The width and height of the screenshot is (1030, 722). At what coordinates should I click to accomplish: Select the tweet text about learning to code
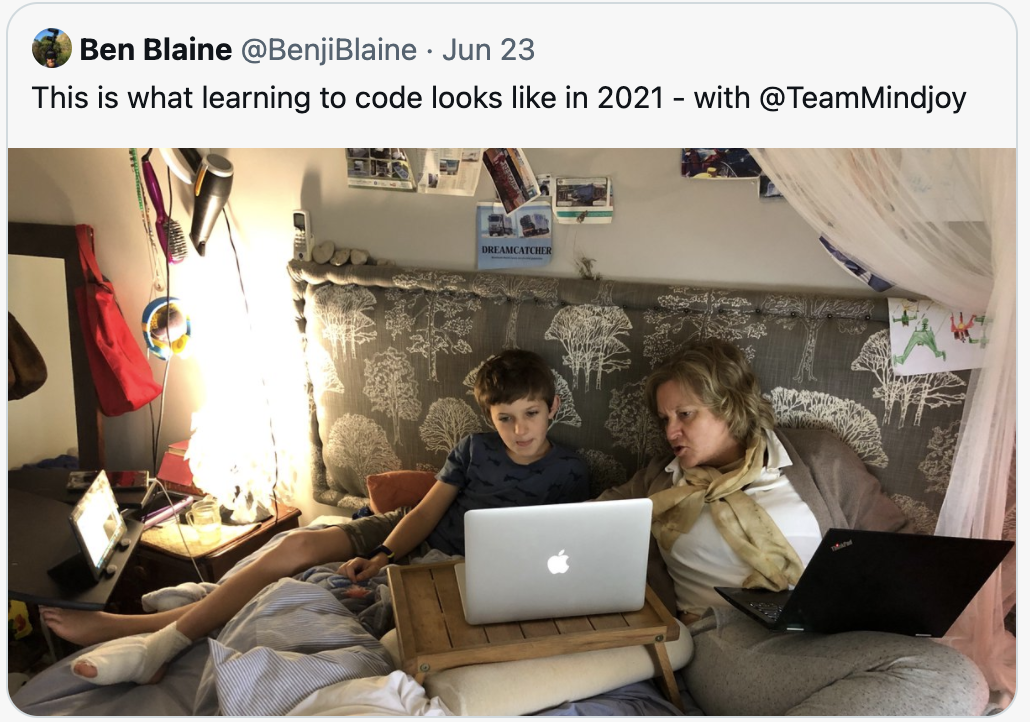(x=499, y=98)
